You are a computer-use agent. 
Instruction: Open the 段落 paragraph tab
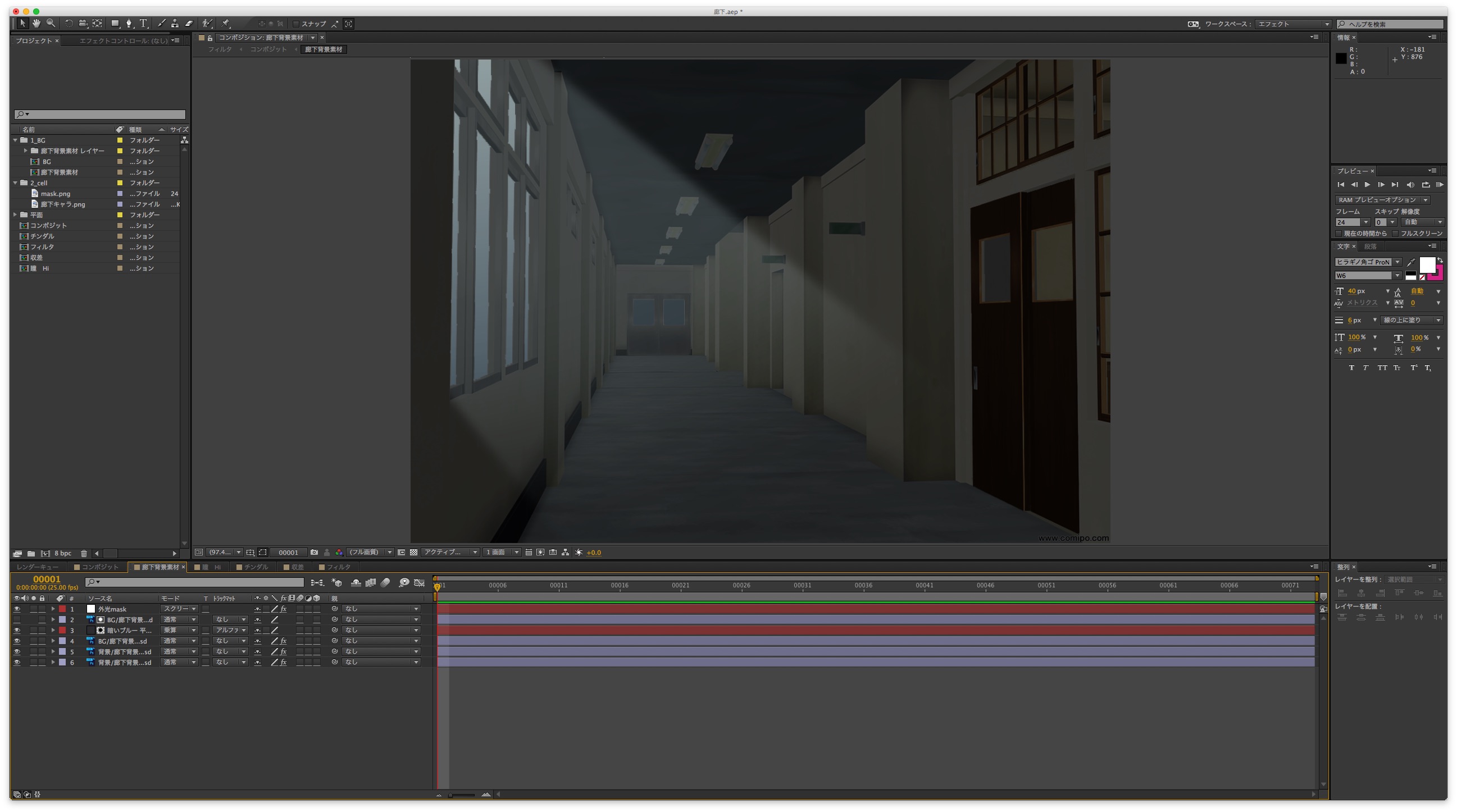click(x=1370, y=247)
